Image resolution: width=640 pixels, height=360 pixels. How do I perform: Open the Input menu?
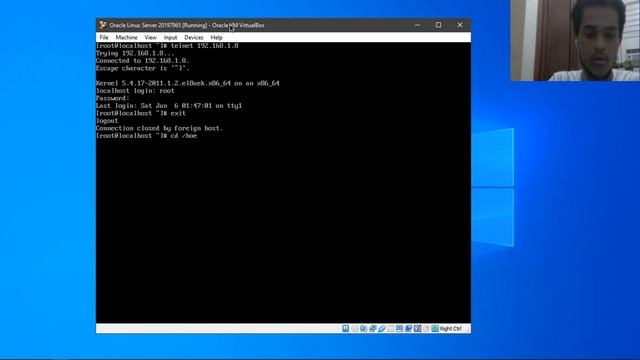171,37
